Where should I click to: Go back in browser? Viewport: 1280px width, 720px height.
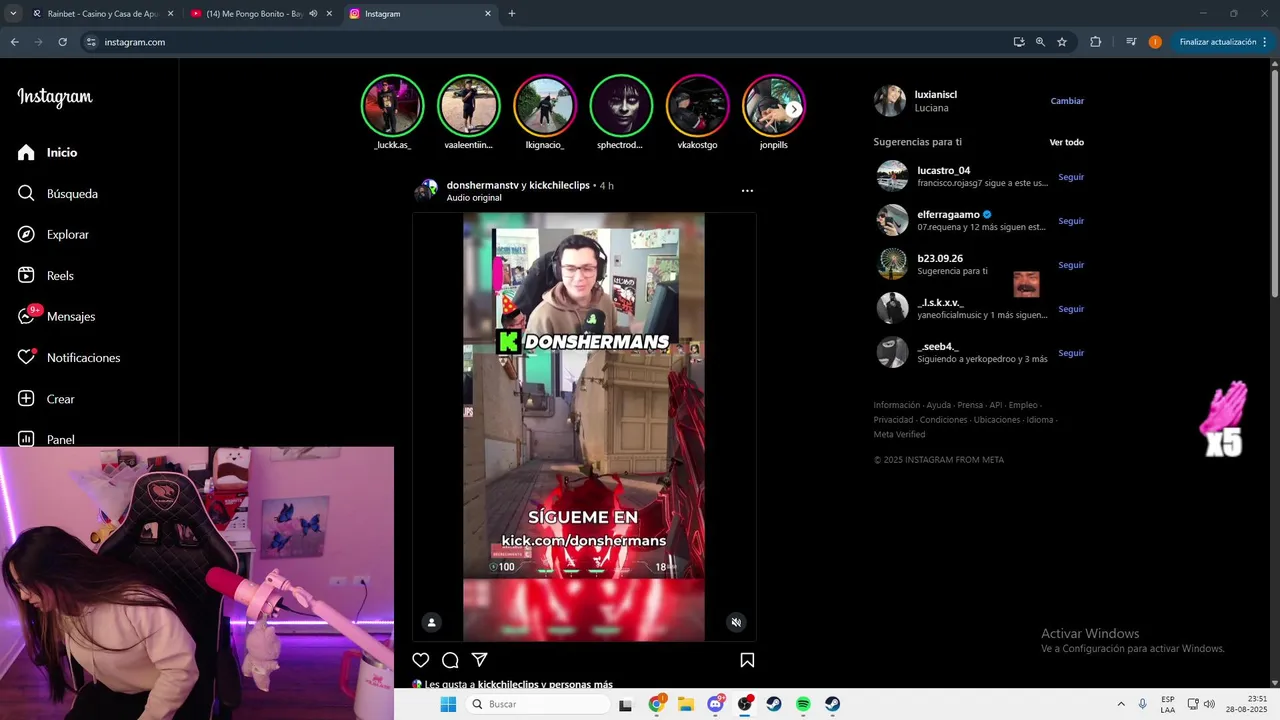coord(14,42)
